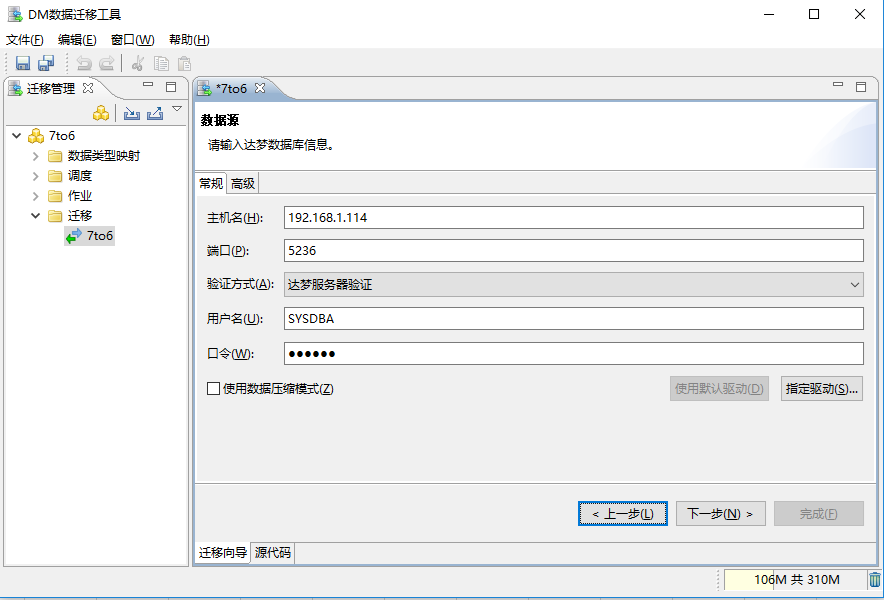
Task: Open the 帮助(H) menu
Action: [x=189, y=39]
